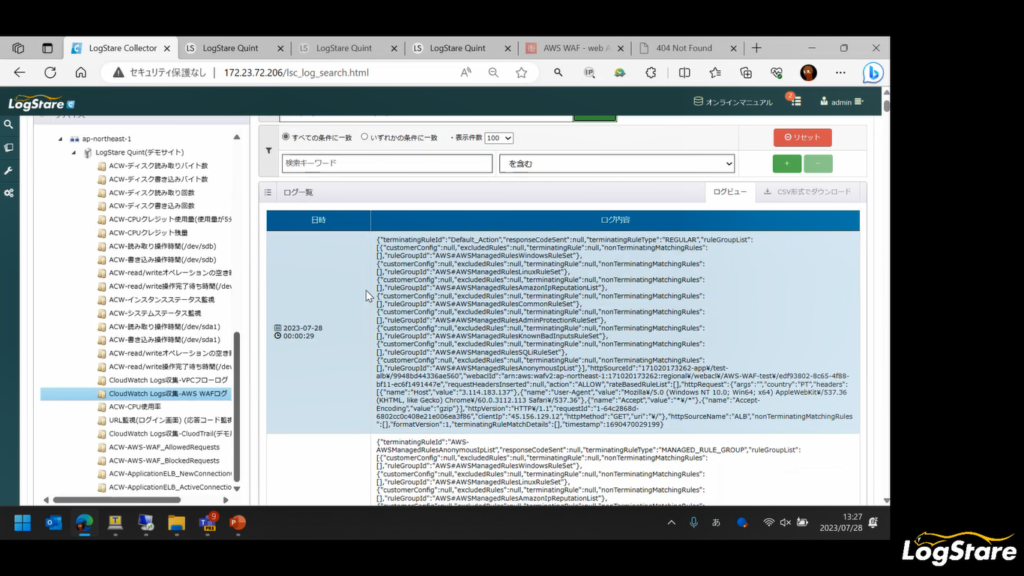Switch to the LogStare Collector tab

point(121,48)
